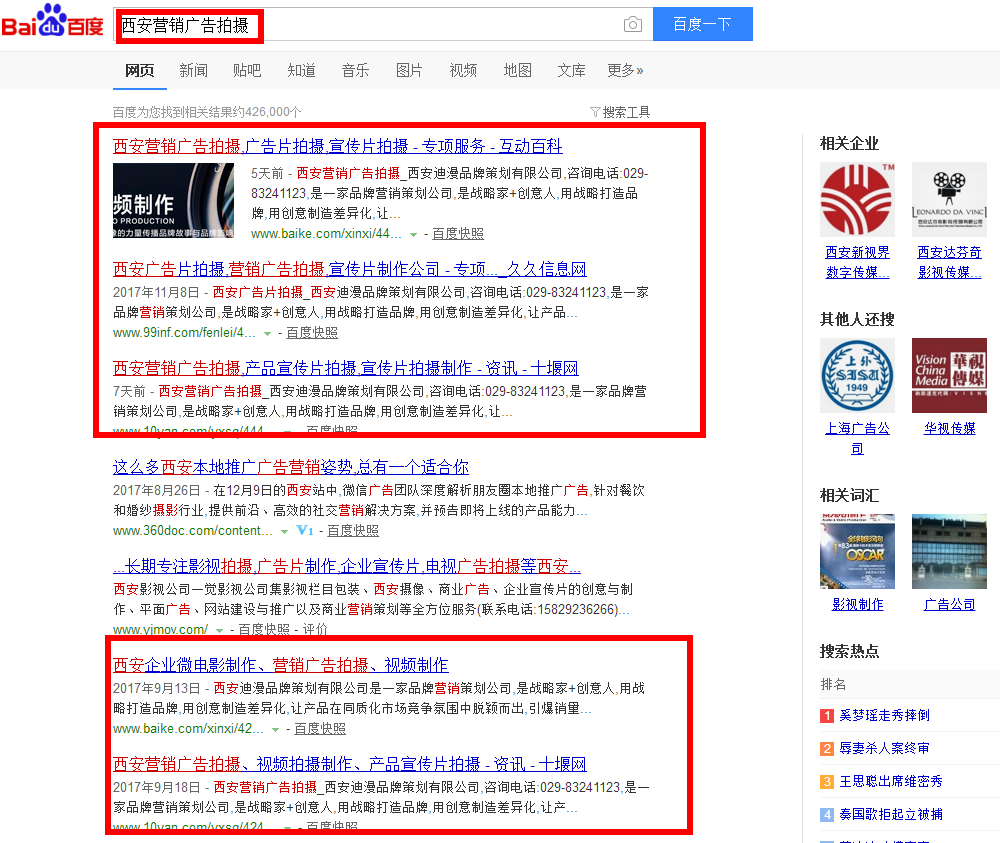Open result titled 西安营销广告拍摄_广告片拍摄 互动百科
1000x843 pixels.
pyautogui.click(x=337, y=146)
